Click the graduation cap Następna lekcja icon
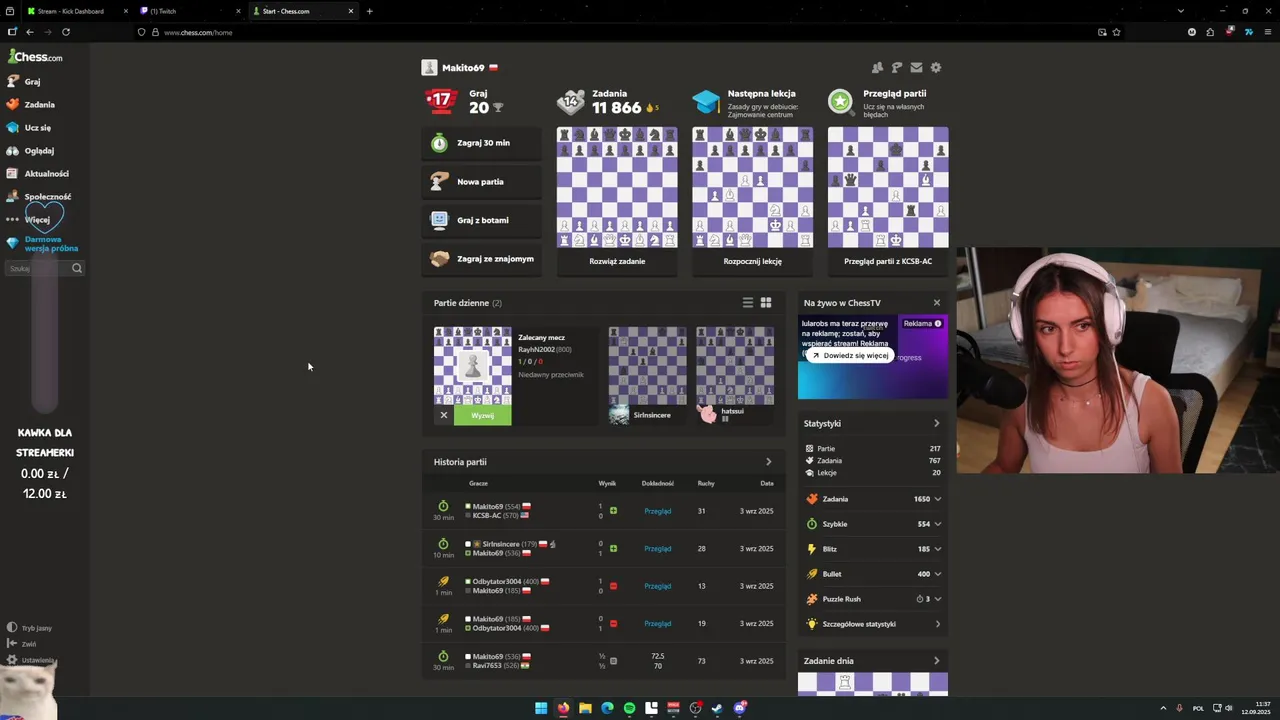The height and width of the screenshot is (720, 1280). 706,101
